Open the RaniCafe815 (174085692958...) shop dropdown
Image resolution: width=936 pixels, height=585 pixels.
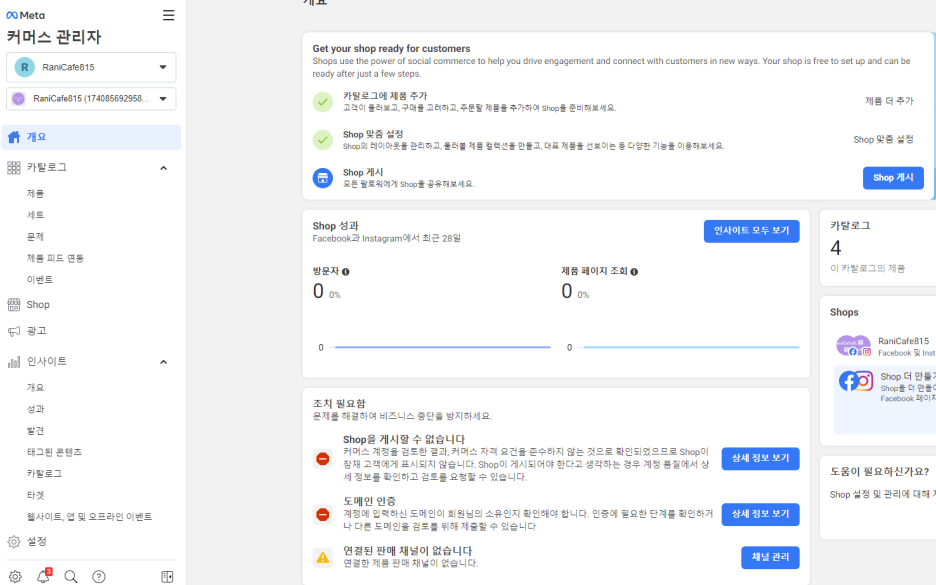(91, 98)
